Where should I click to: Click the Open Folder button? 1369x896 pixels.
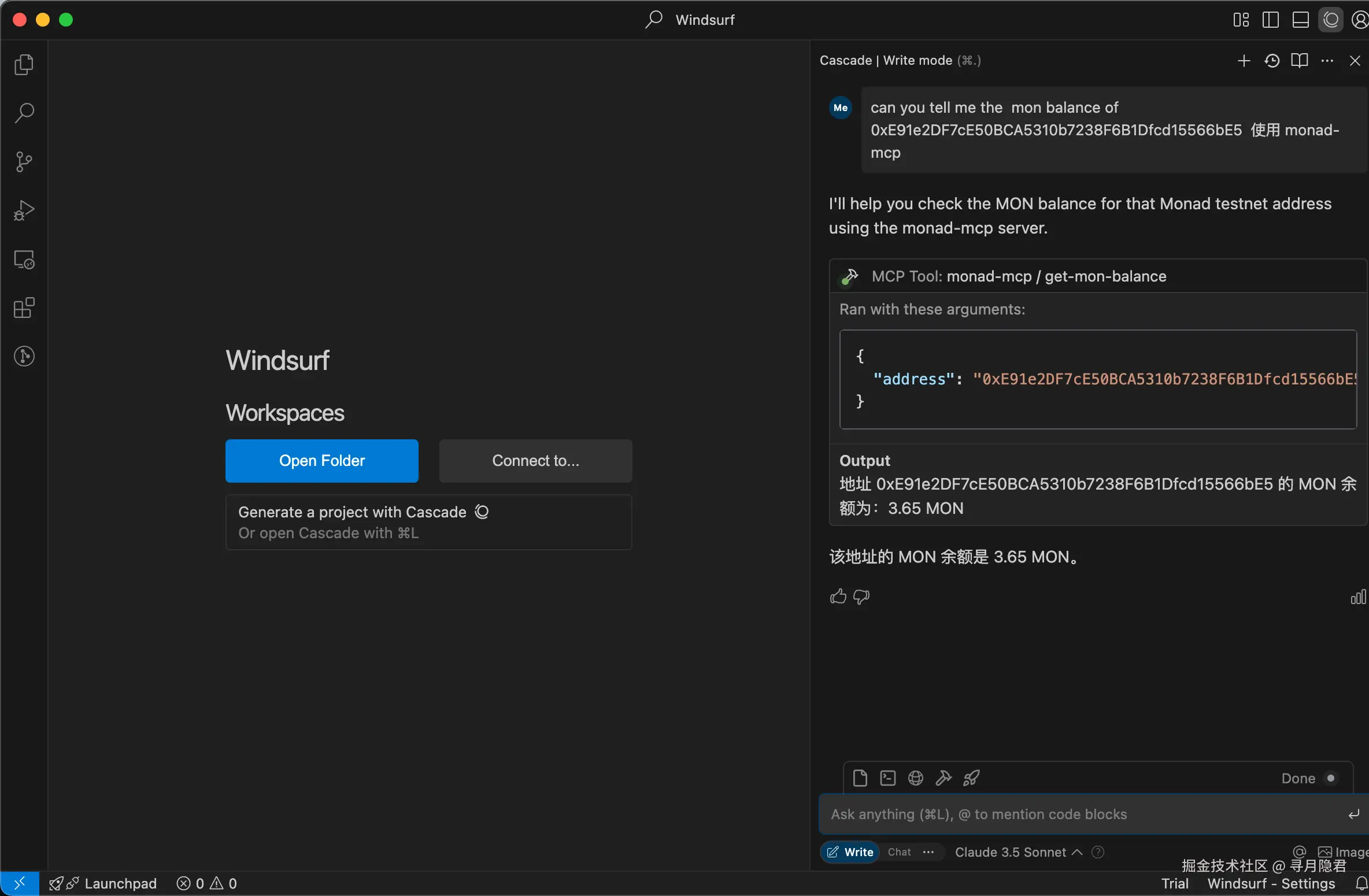321,461
